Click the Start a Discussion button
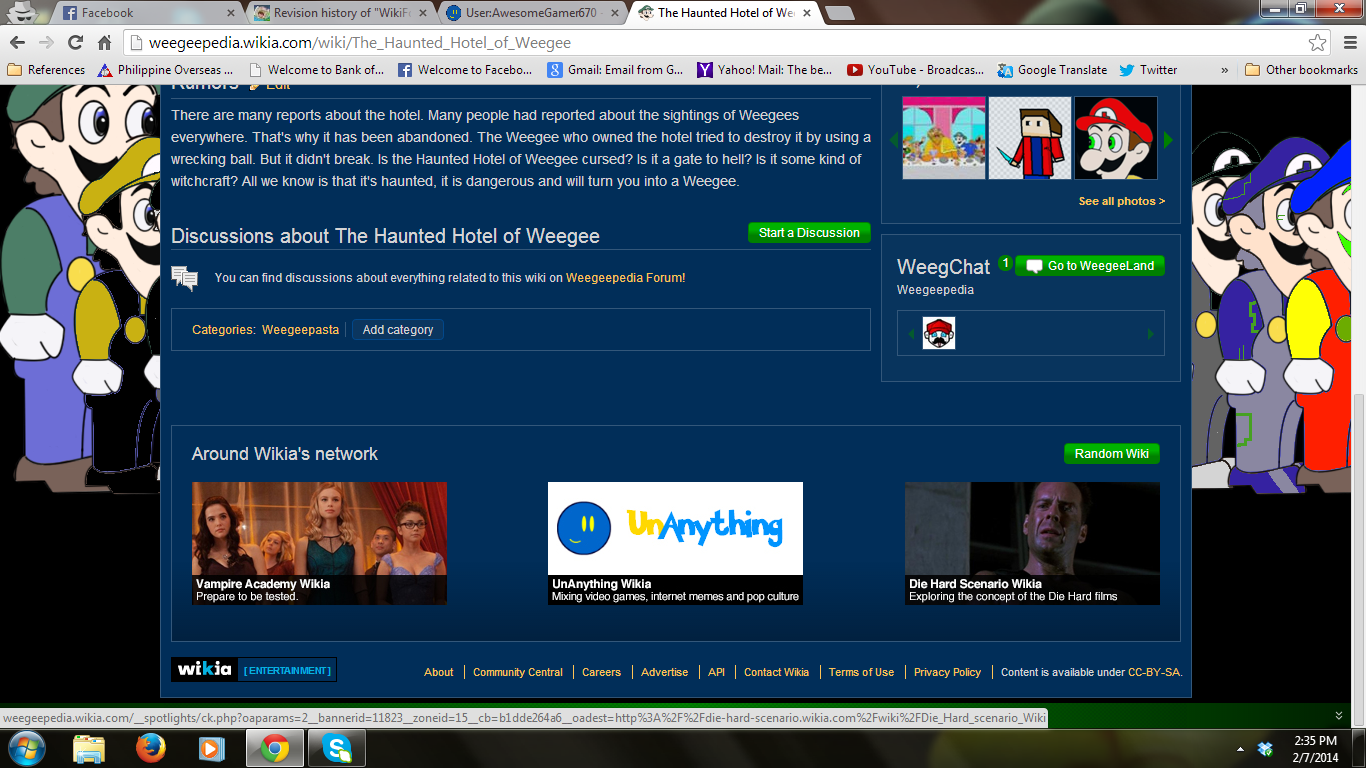The height and width of the screenshot is (768, 1366). click(x=809, y=233)
